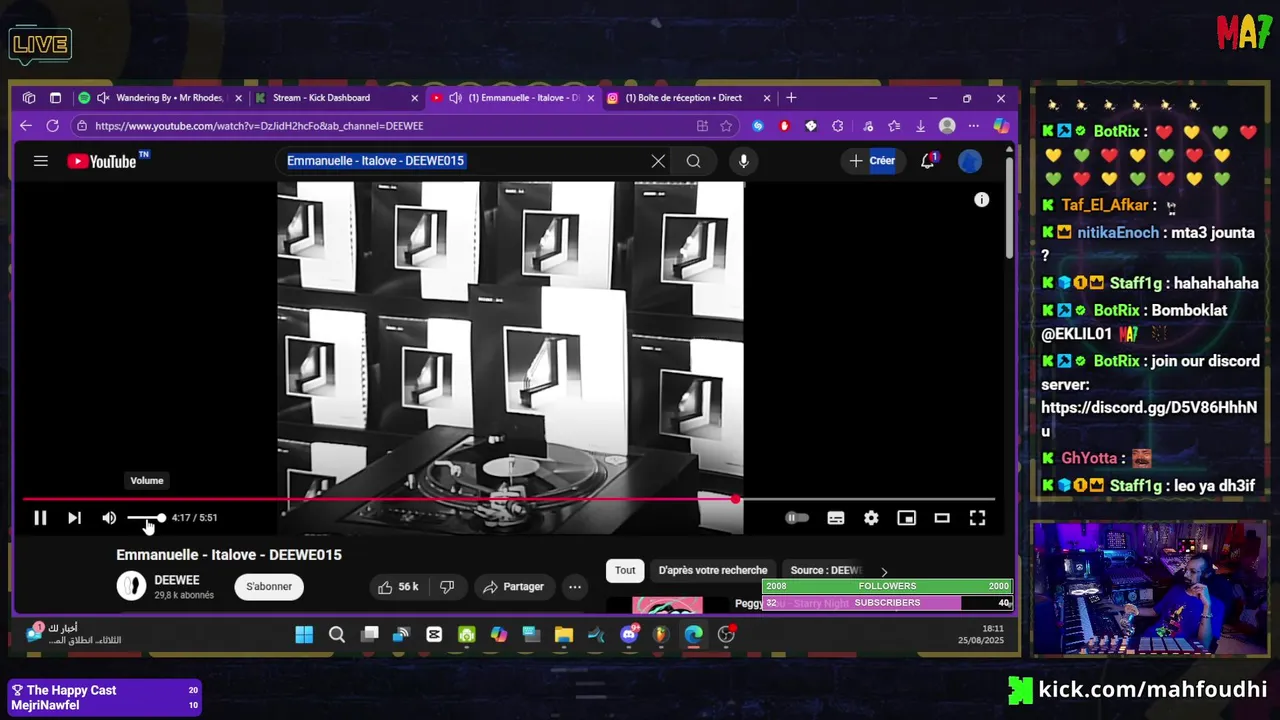
Task: Open the Windows Start menu
Action: pyautogui.click(x=304, y=635)
